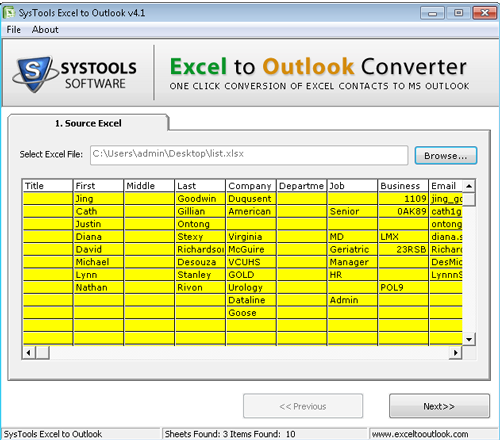Select the cell 'Jing'

click(98, 199)
